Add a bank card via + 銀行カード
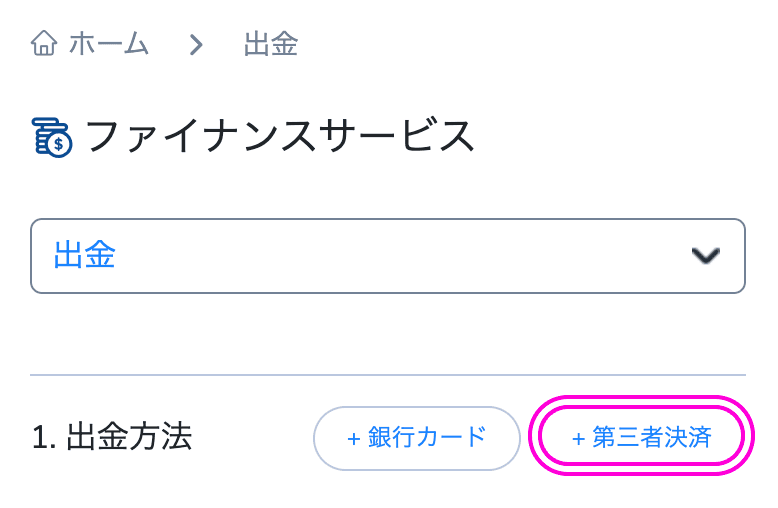Screen dimensions: 778x508 417,439
